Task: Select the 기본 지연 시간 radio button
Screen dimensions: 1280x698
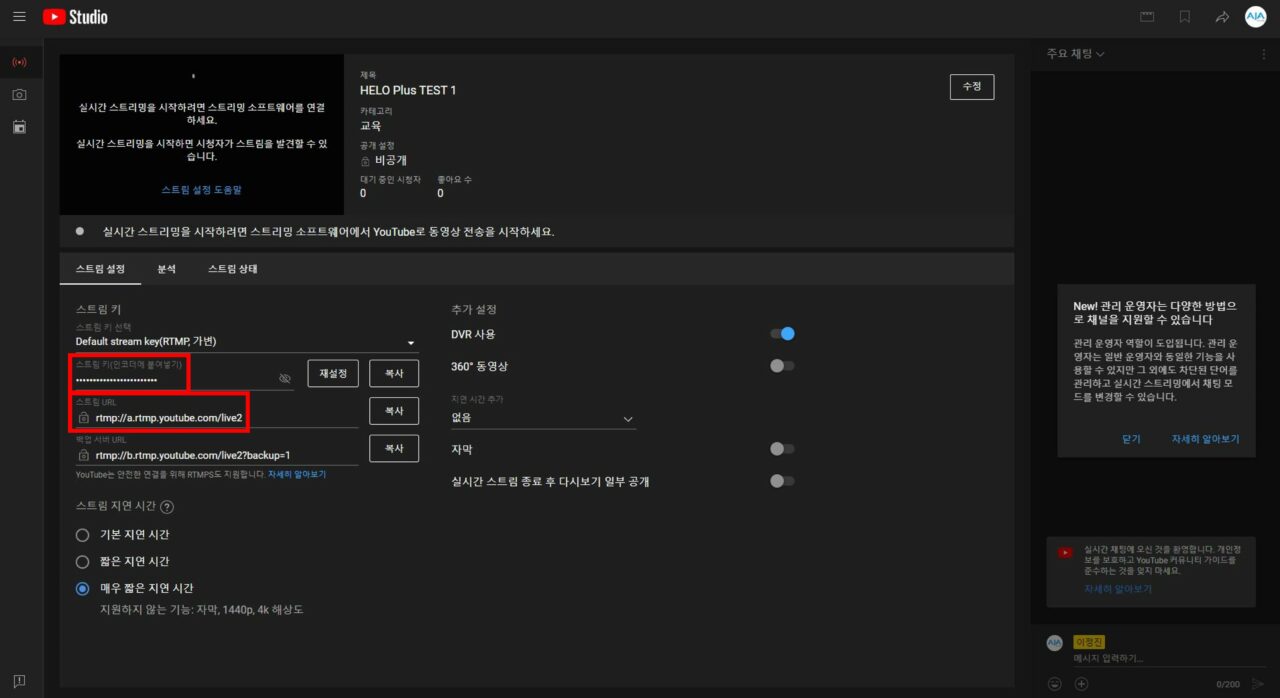Action: pyautogui.click(x=83, y=535)
